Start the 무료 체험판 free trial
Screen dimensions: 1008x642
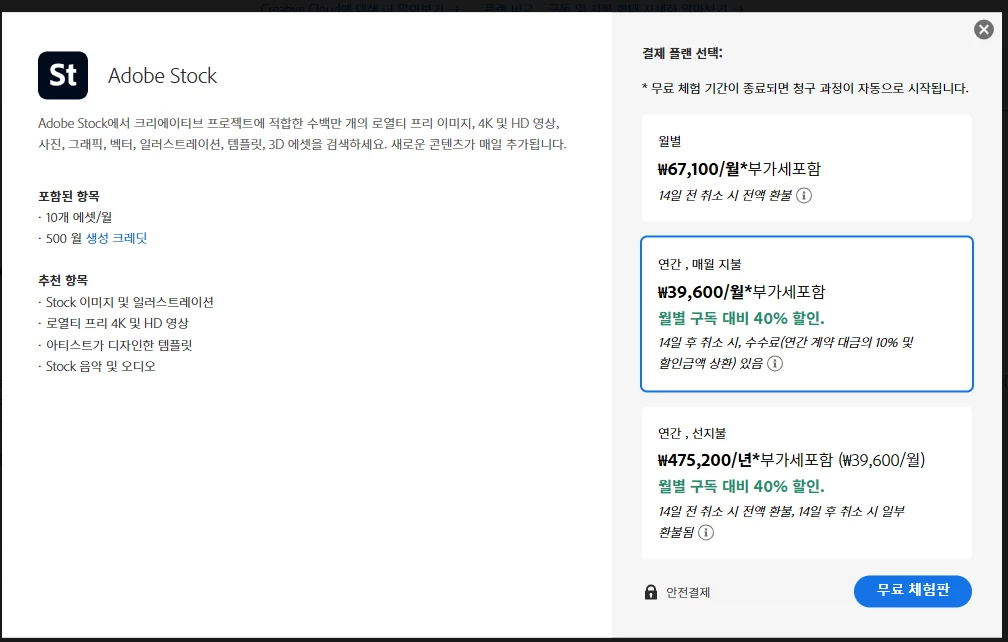[912, 591]
